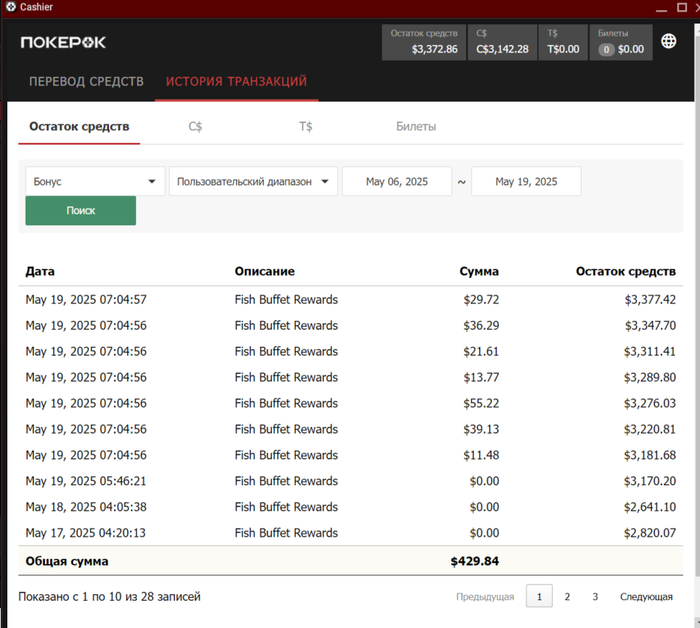This screenshot has height=628, width=700.
Task: Click the balance $3,347.70
Action: coord(650,325)
